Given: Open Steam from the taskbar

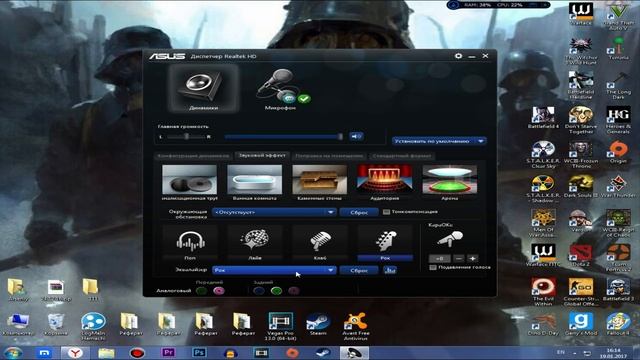Looking at the screenshot, I should 324,353.
